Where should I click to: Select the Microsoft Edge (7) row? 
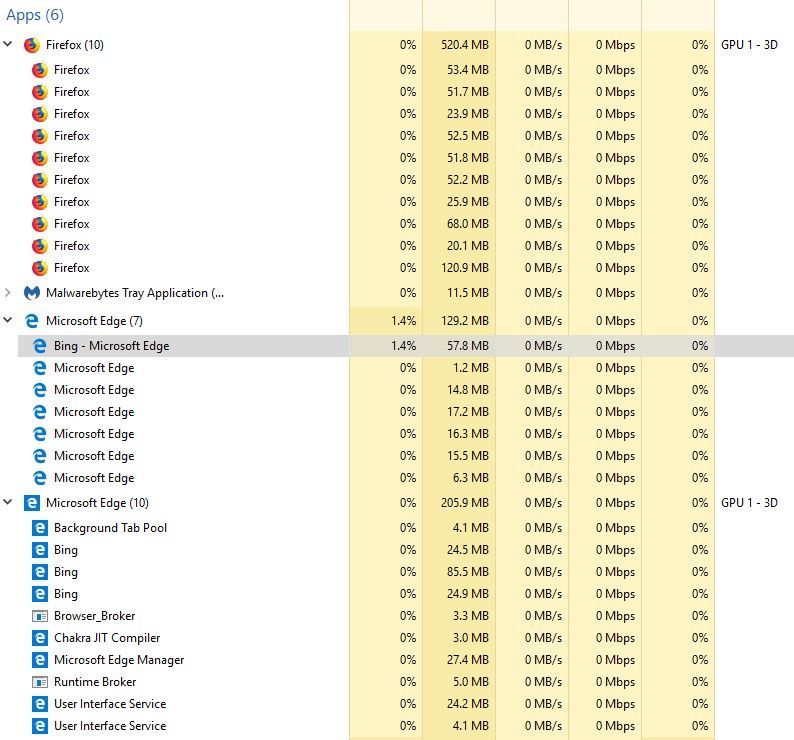[x=397, y=321]
